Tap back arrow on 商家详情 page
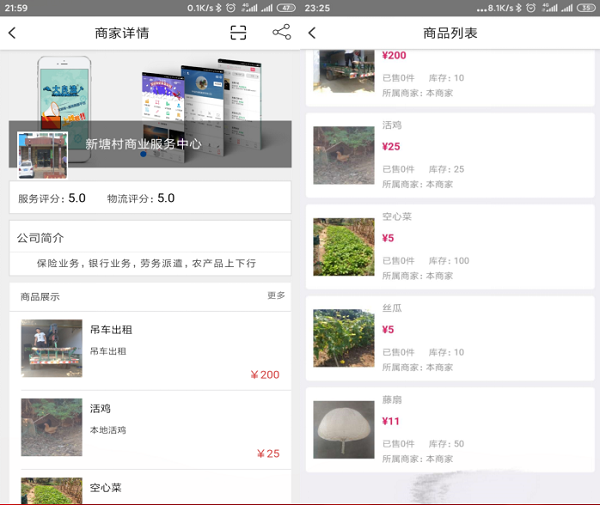This screenshot has height=505, width=600. [x=12, y=33]
